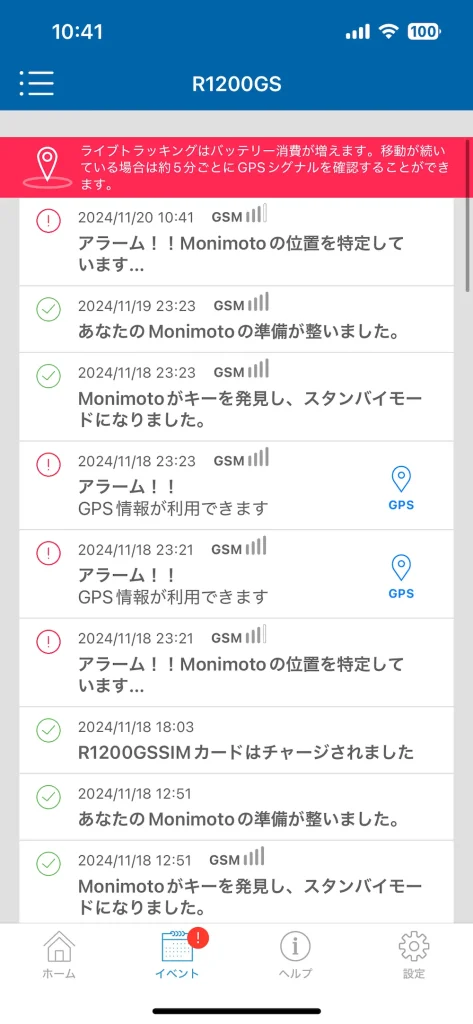473x1024 pixels.
Task: Open the 設定 gear tab
Action: pyautogui.click(x=414, y=954)
